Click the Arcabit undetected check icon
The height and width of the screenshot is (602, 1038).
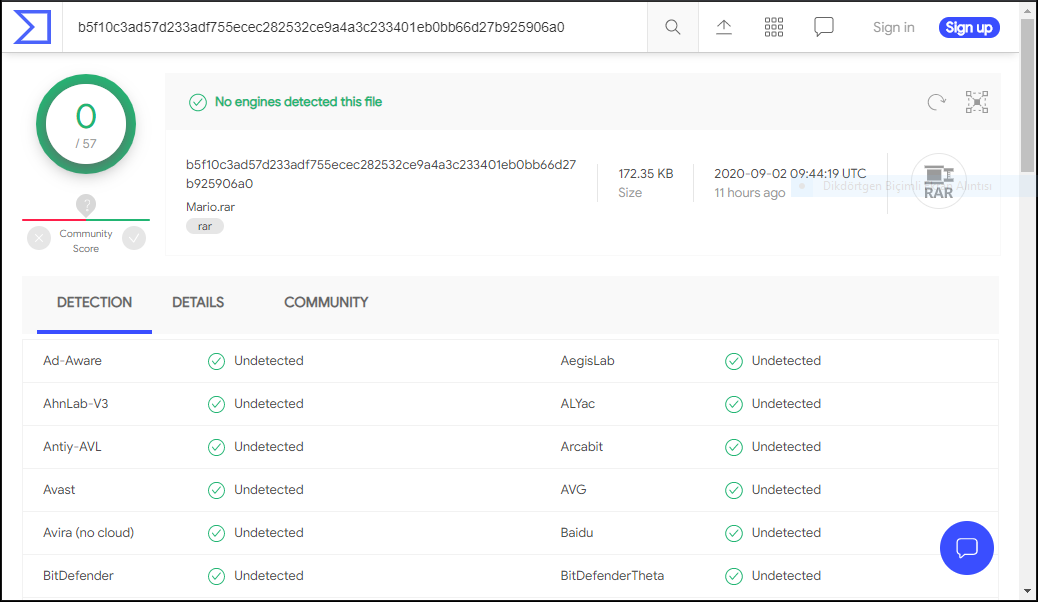pyautogui.click(x=733, y=447)
